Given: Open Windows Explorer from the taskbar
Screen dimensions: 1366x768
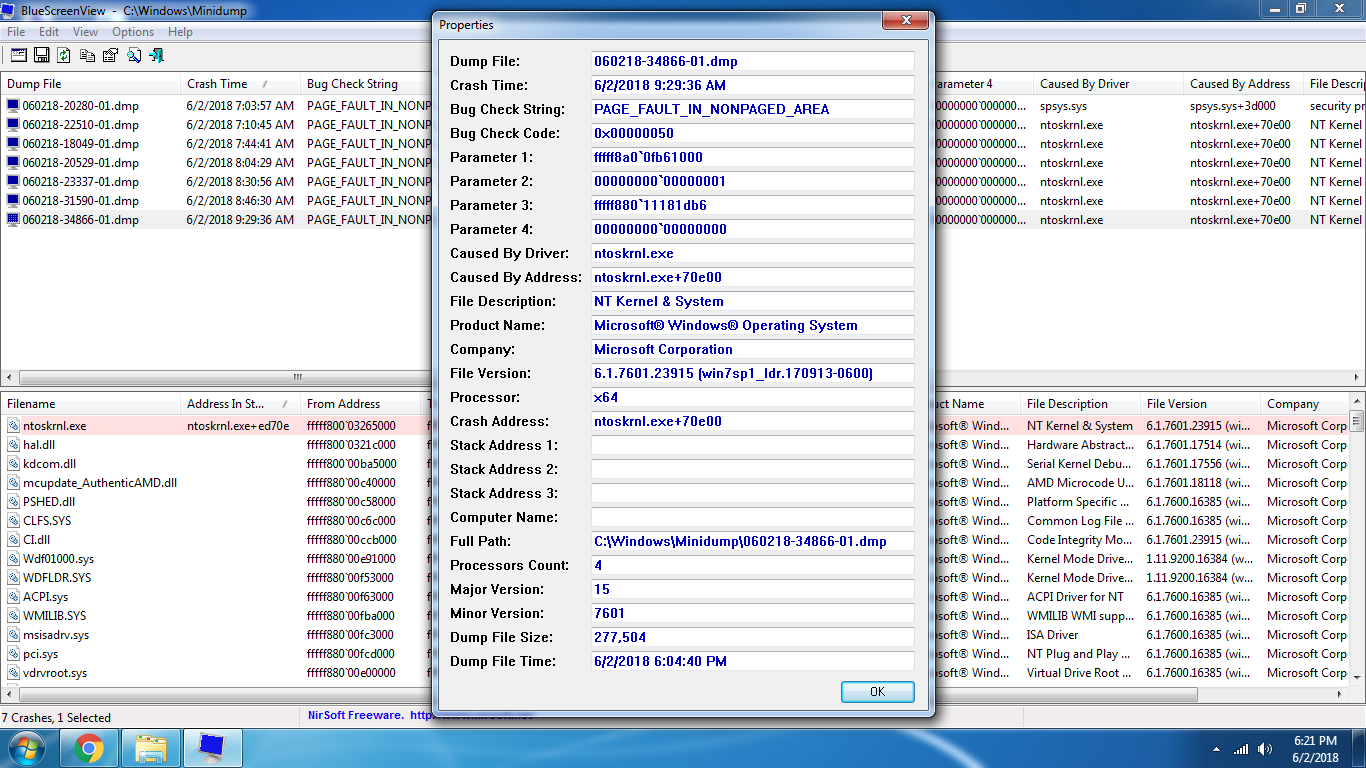Looking at the screenshot, I should (x=151, y=748).
